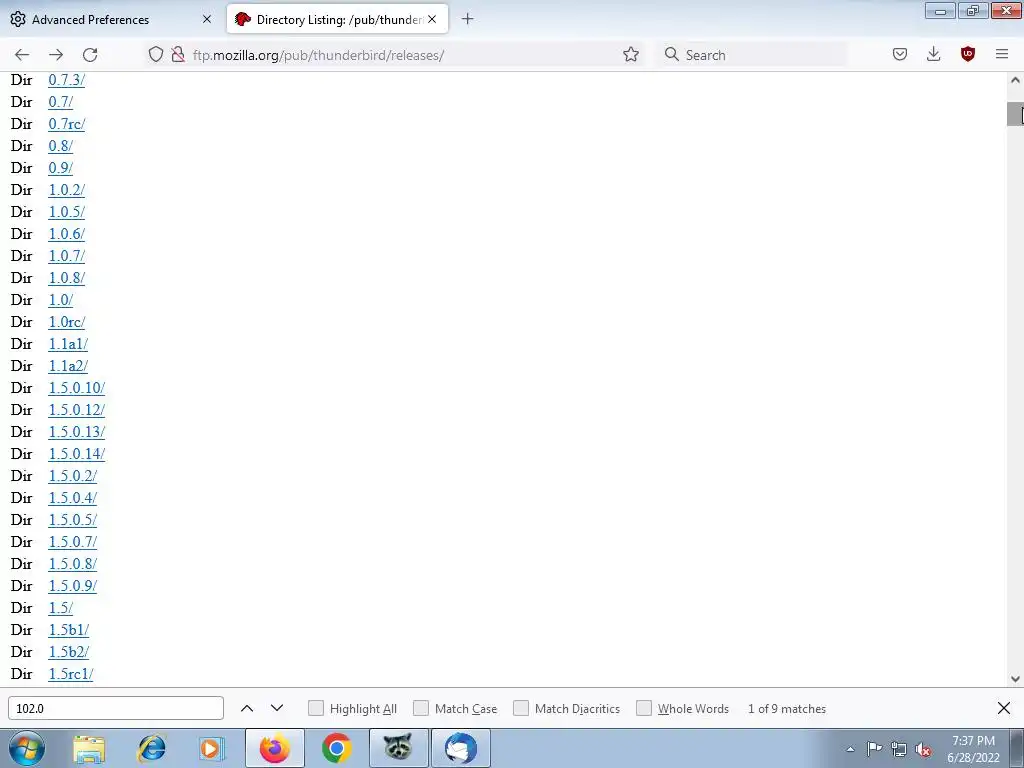Go forward one page
Viewport: 1024px width, 768px height.
pos(56,55)
